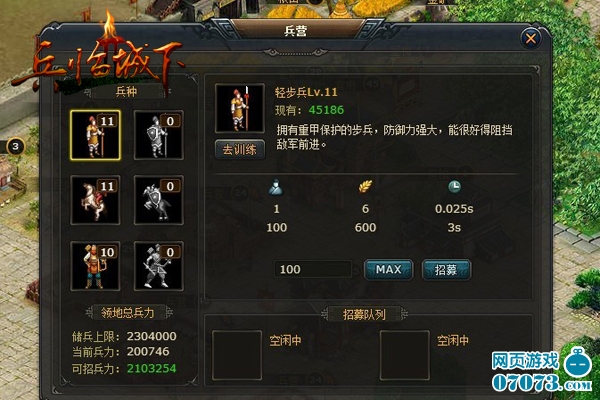The height and width of the screenshot is (400, 600).
Task: Select the level 10 hammer warrior icon
Action: [x=95, y=266]
